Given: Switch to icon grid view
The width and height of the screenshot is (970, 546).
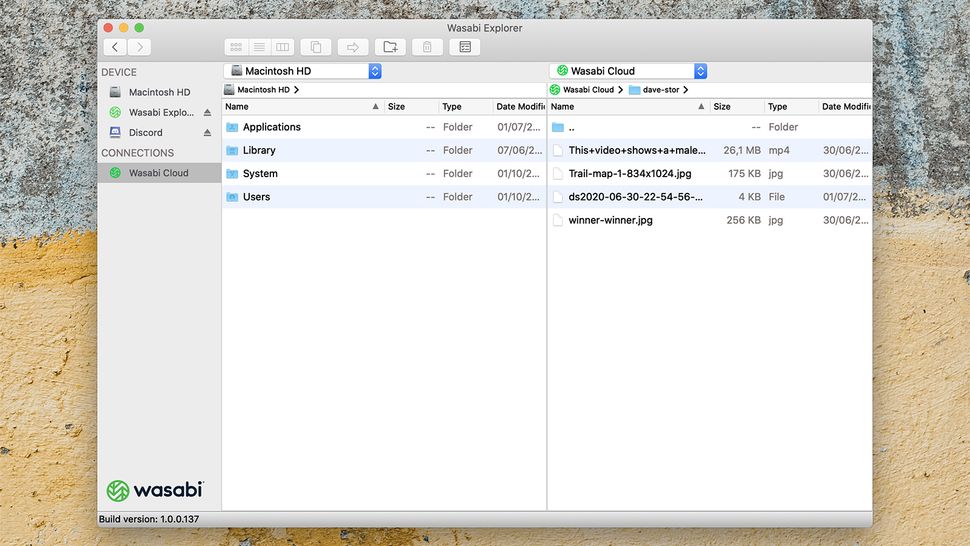Looking at the screenshot, I should coord(236,47).
